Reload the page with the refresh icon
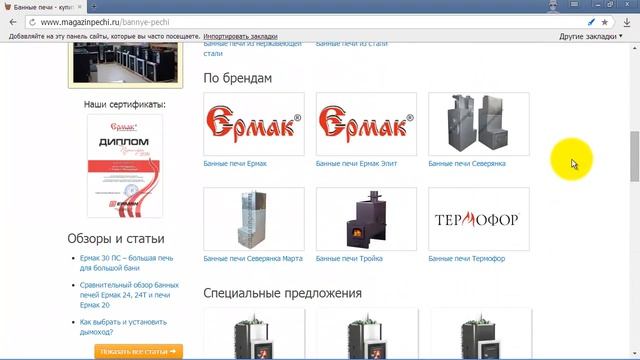This screenshot has height=360, width=640. tap(32, 22)
